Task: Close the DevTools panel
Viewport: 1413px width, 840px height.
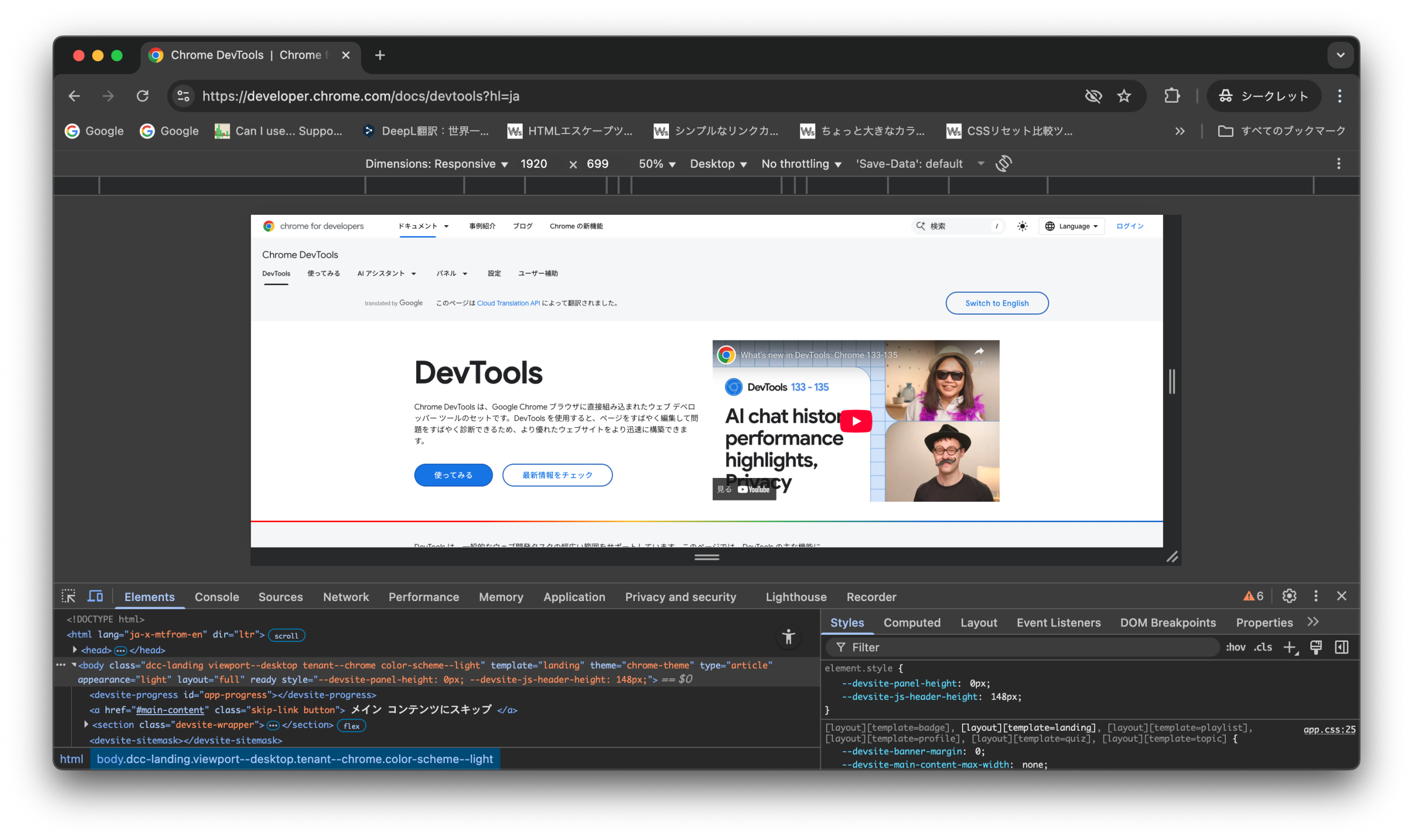Action: coord(1341,596)
